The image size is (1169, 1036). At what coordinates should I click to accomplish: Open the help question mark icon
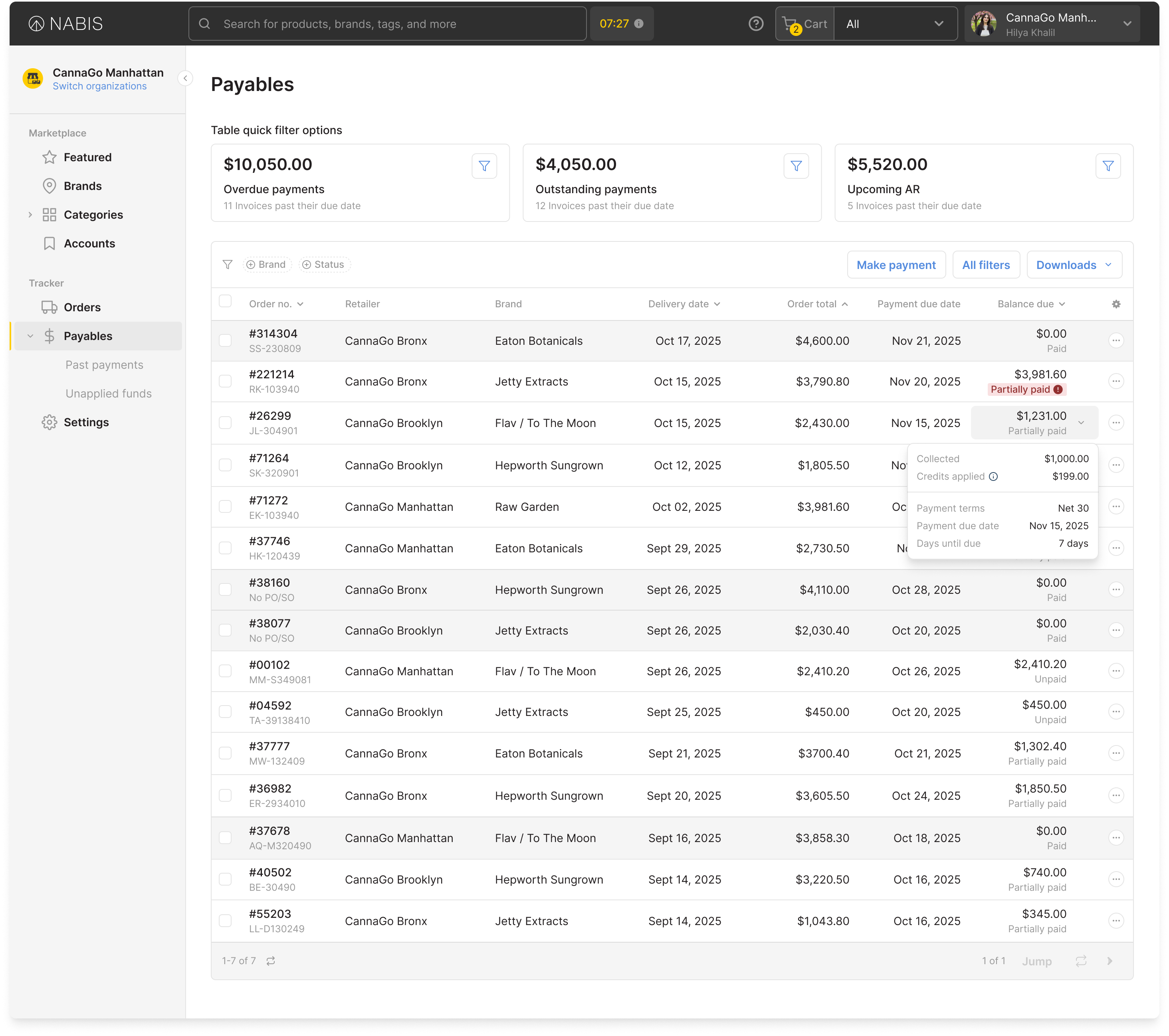755,24
